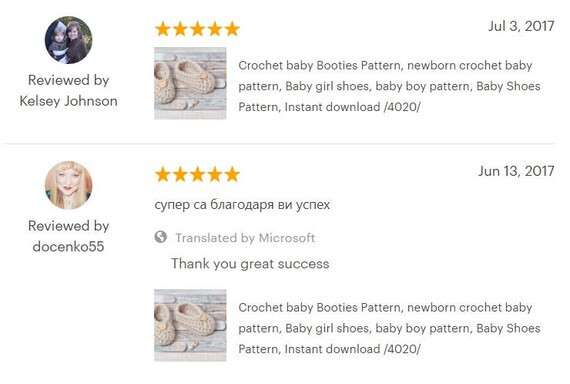Click the Jun 13, 2017 review date
The width and height of the screenshot is (570, 384).
tap(516, 171)
